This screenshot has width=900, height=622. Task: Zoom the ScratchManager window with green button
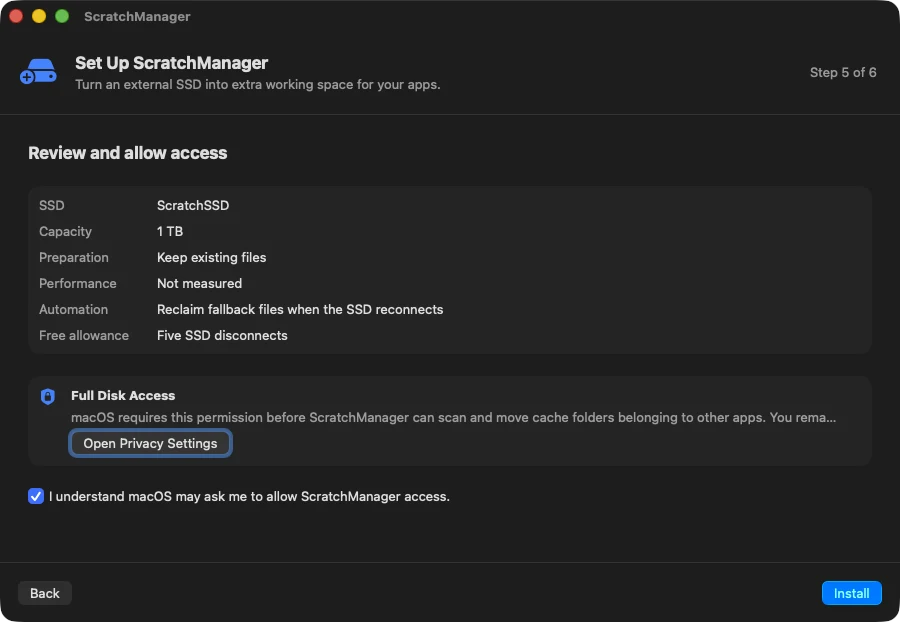point(62,16)
